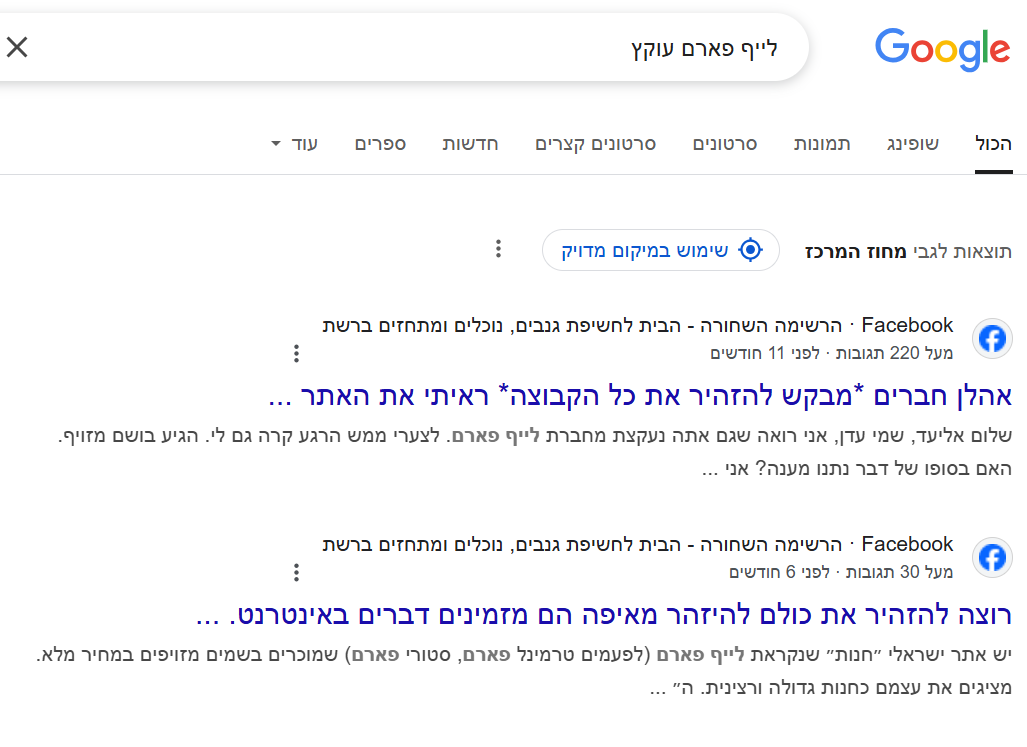This screenshot has width=1027, height=747.
Task: Open the הכול tab
Action: click(993, 144)
